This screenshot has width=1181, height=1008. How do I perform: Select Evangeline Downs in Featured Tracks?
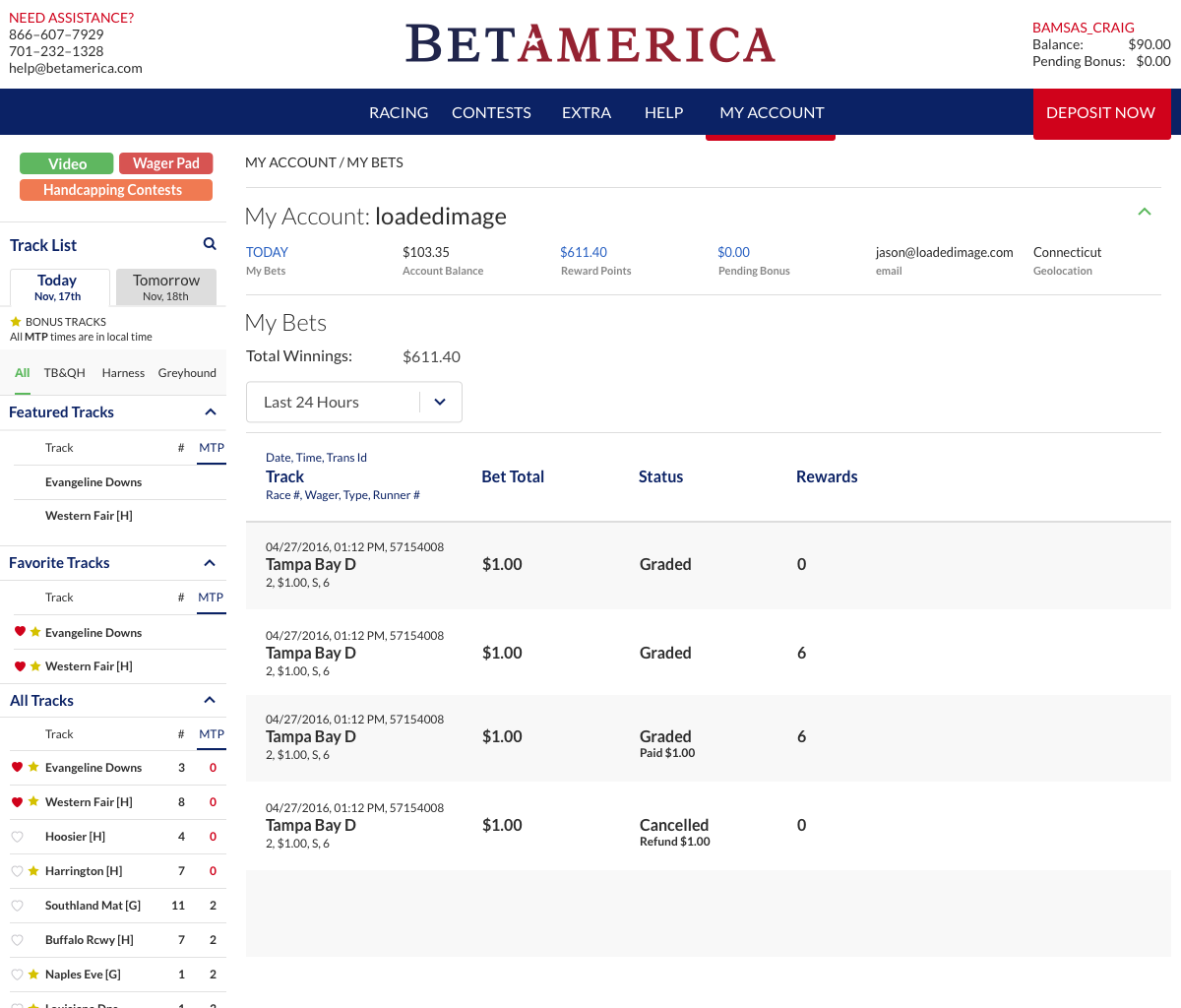[x=93, y=482]
